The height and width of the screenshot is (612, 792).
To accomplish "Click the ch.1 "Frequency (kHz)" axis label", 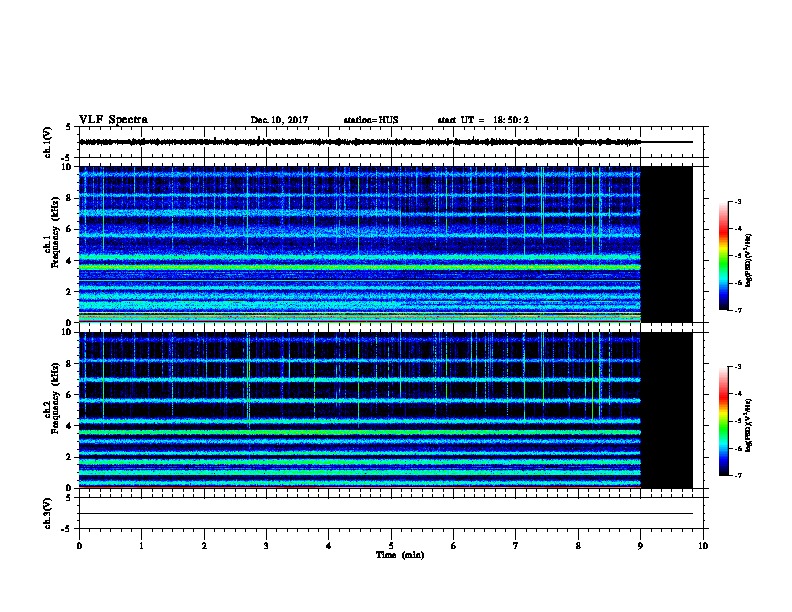I will (55, 233).
